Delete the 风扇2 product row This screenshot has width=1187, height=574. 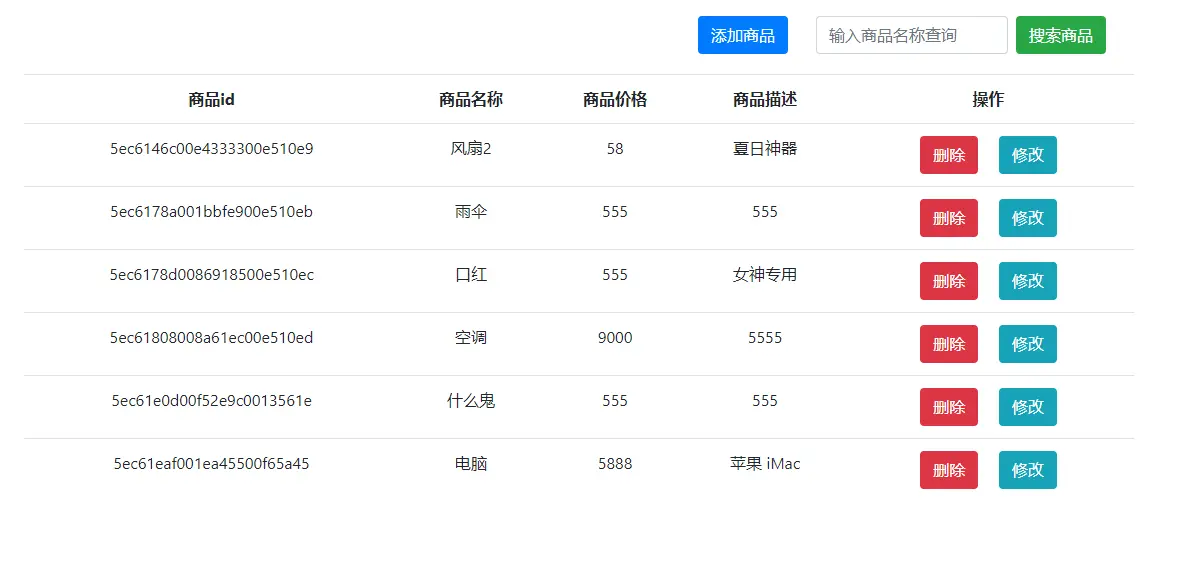[949, 155]
